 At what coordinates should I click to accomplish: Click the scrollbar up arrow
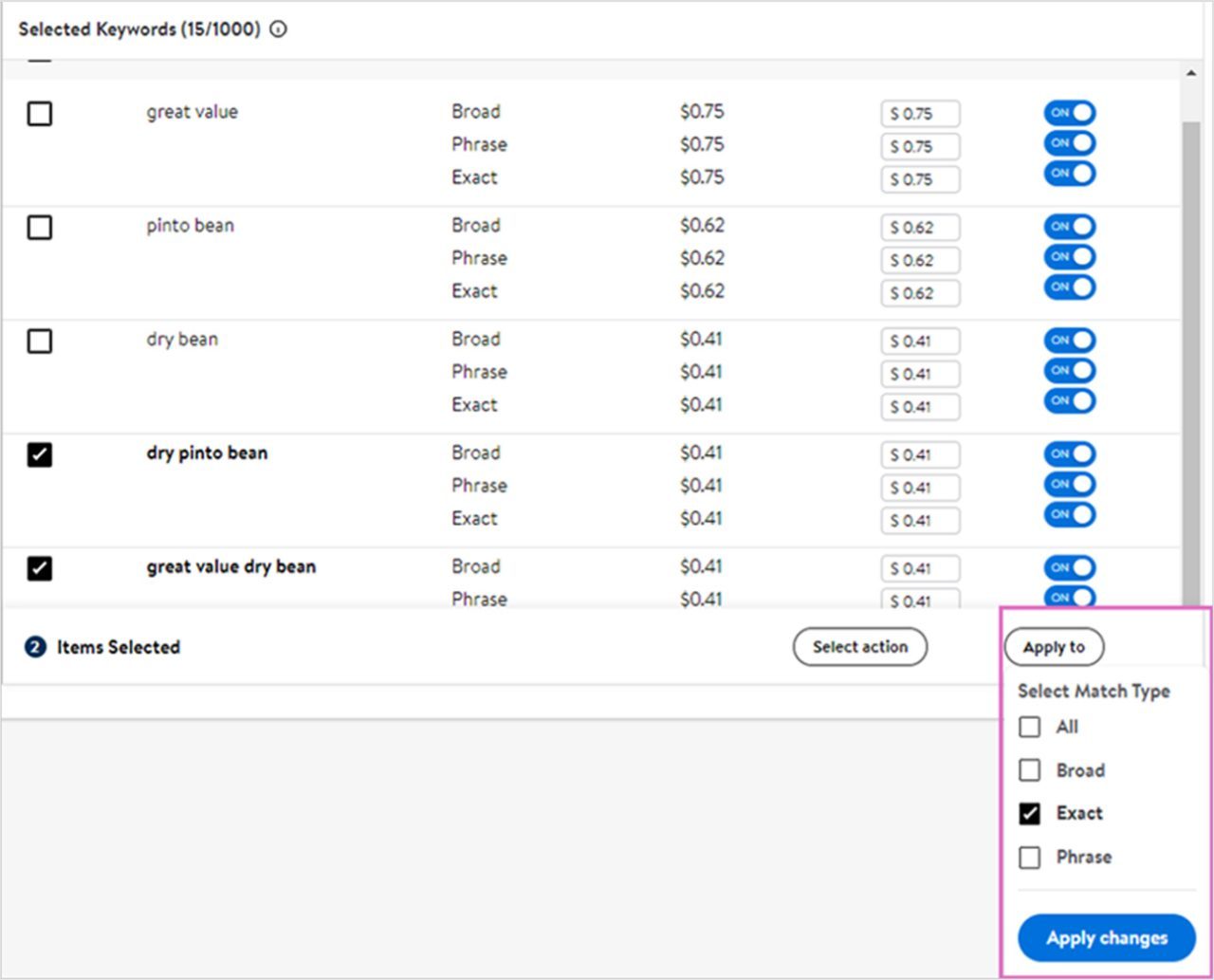coord(1190,74)
